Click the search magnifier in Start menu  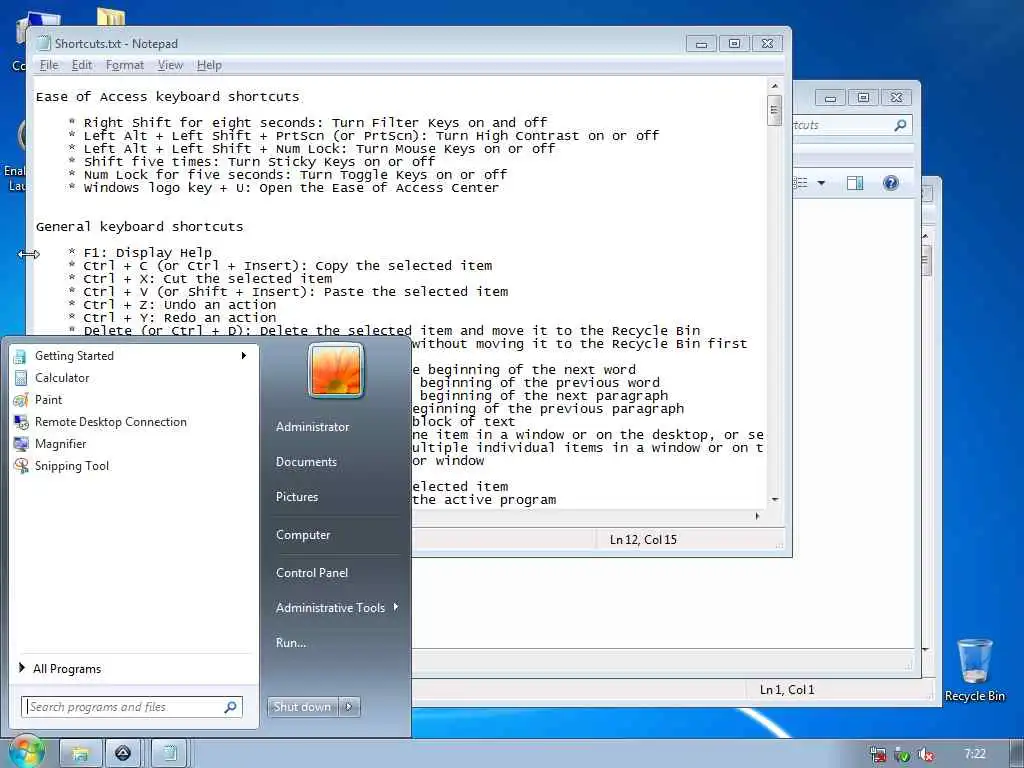click(230, 707)
